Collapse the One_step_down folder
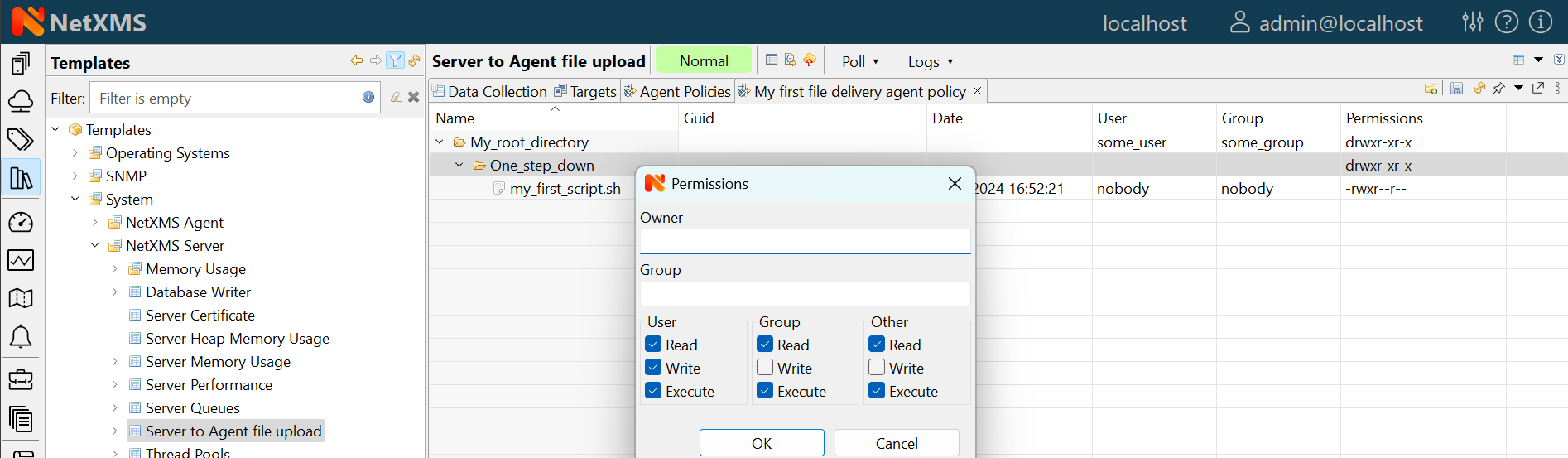1568x458 pixels. click(459, 165)
